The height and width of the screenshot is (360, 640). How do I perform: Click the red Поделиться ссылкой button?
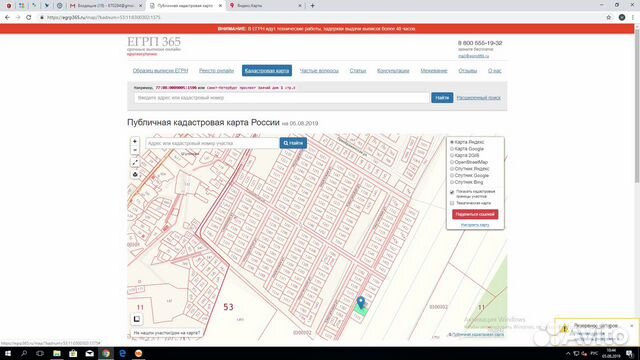coord(475,214)
